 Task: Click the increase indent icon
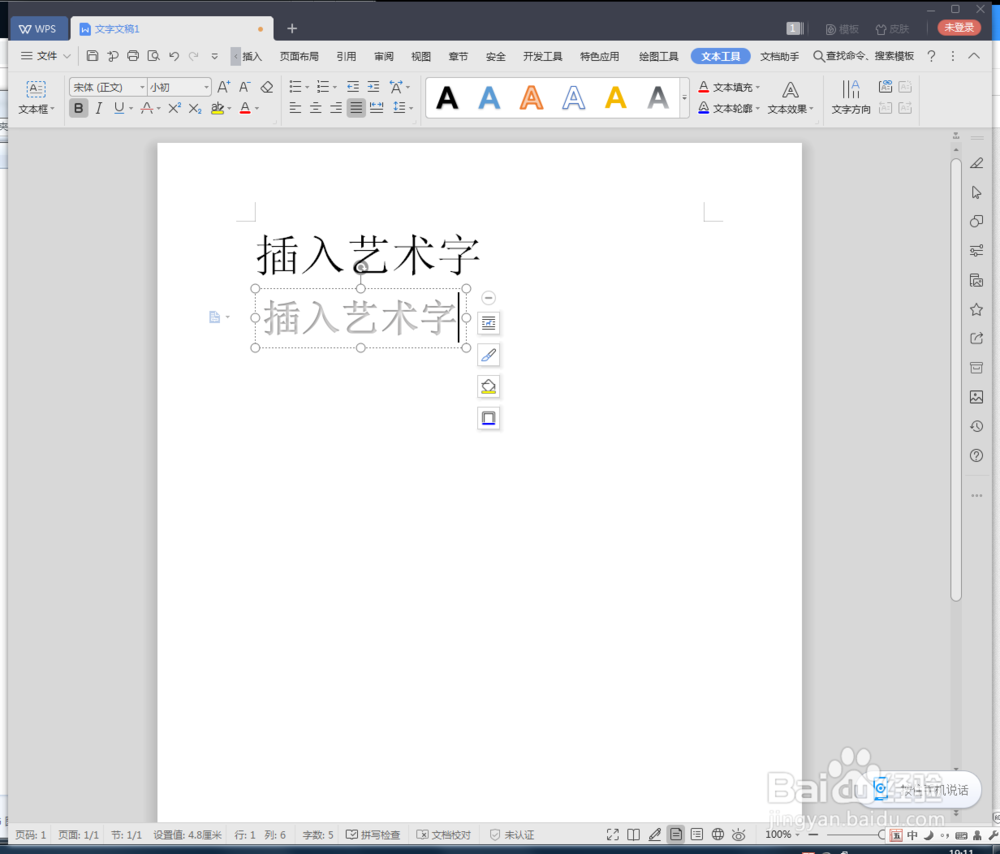[x=374, y=87]
